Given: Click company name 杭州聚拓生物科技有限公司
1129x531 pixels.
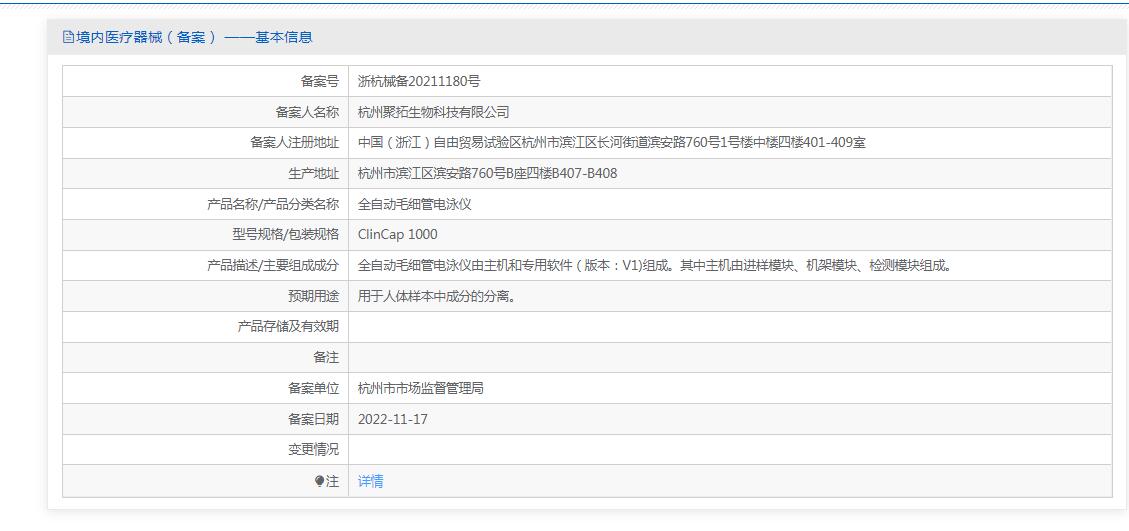Looking at the screenshot, I should pyautogui.click(x=433, y=112).
